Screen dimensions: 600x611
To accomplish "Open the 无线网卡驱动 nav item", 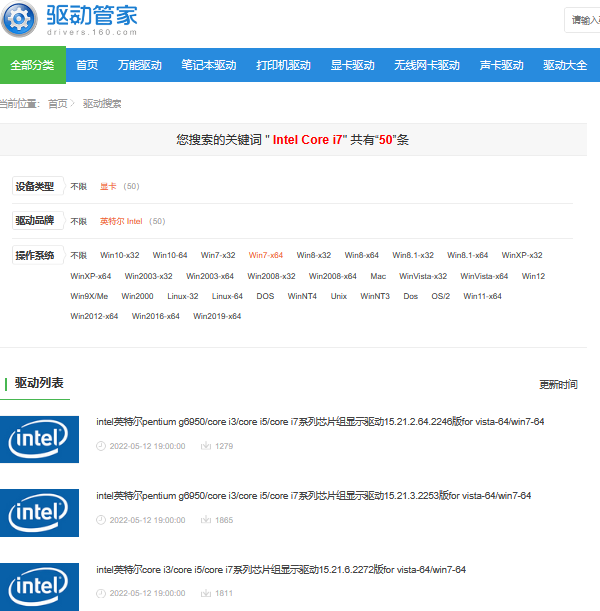I will [x=427, y=65].
